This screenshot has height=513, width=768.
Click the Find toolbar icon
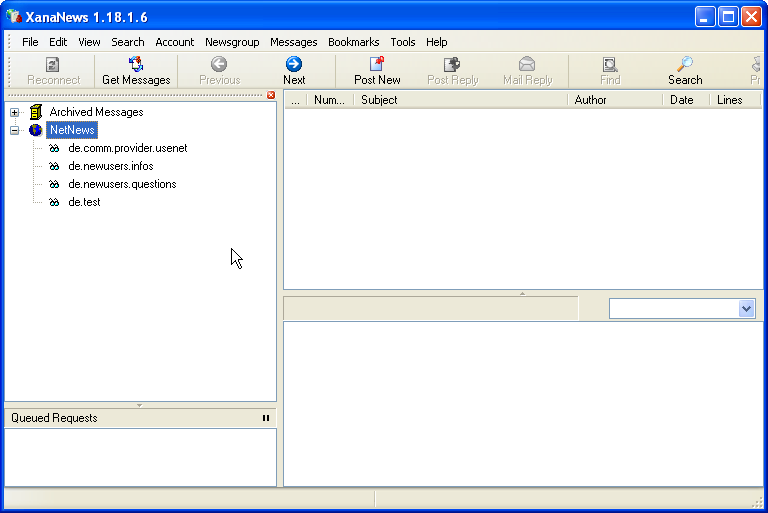(610, 65)
